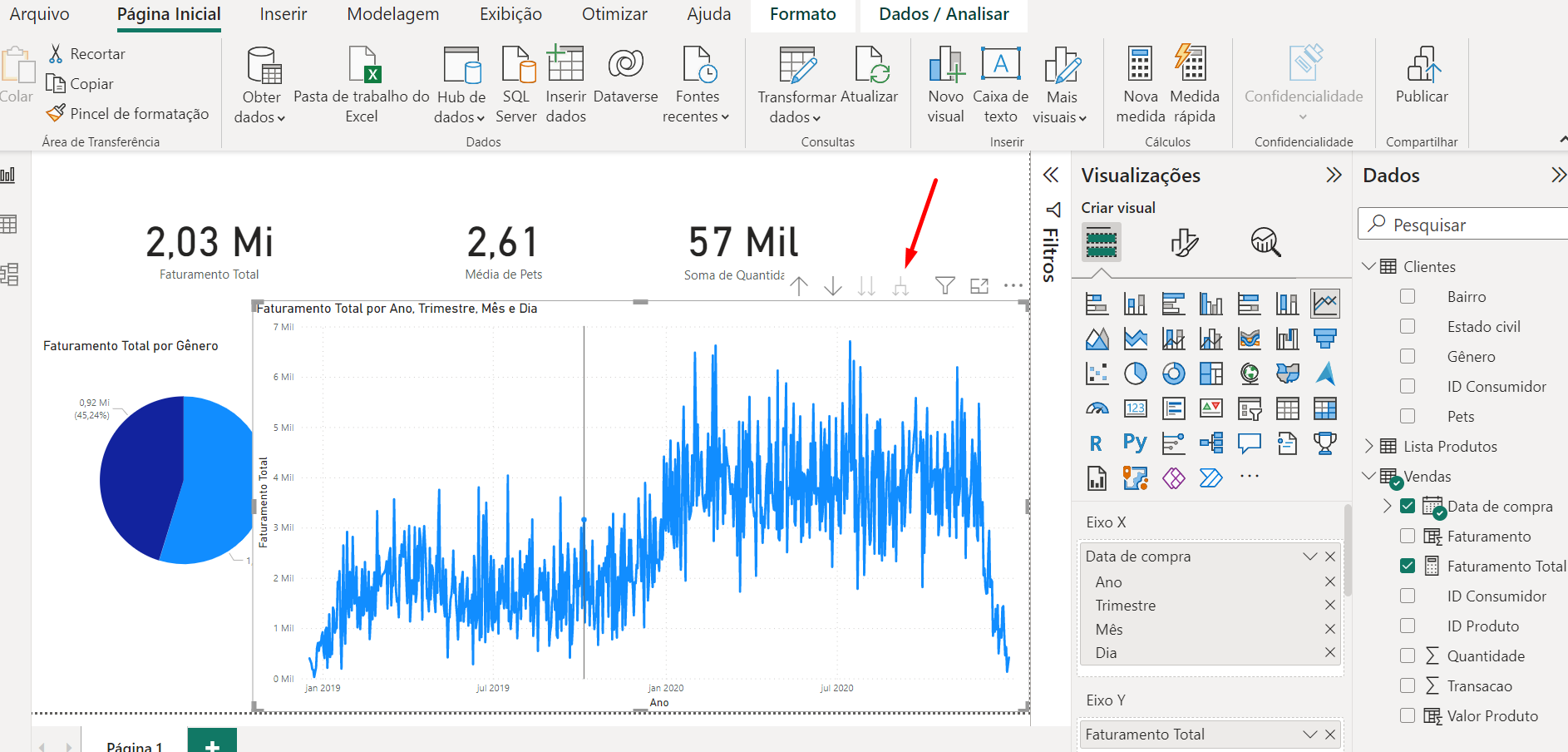Screen dimensions: 1568x752
Task: Select the treemap visualization icon
Action: (1211, 374)
